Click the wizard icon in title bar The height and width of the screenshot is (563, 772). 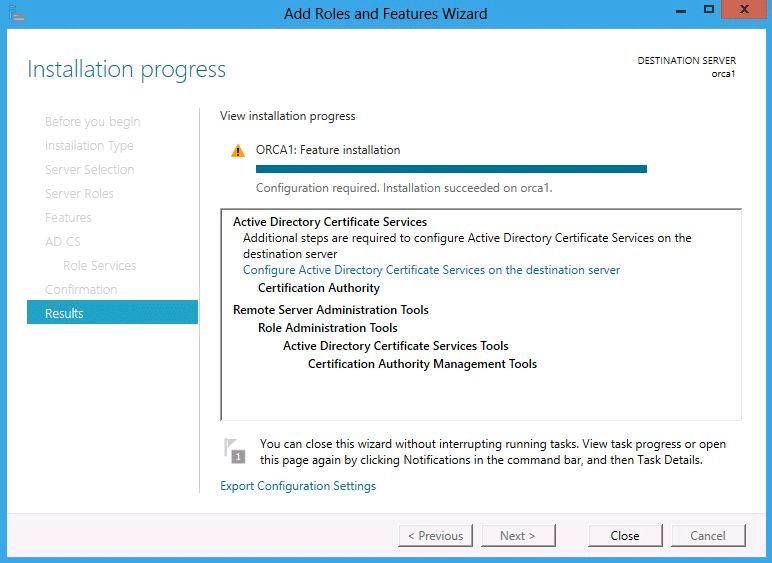click(17, 13)
